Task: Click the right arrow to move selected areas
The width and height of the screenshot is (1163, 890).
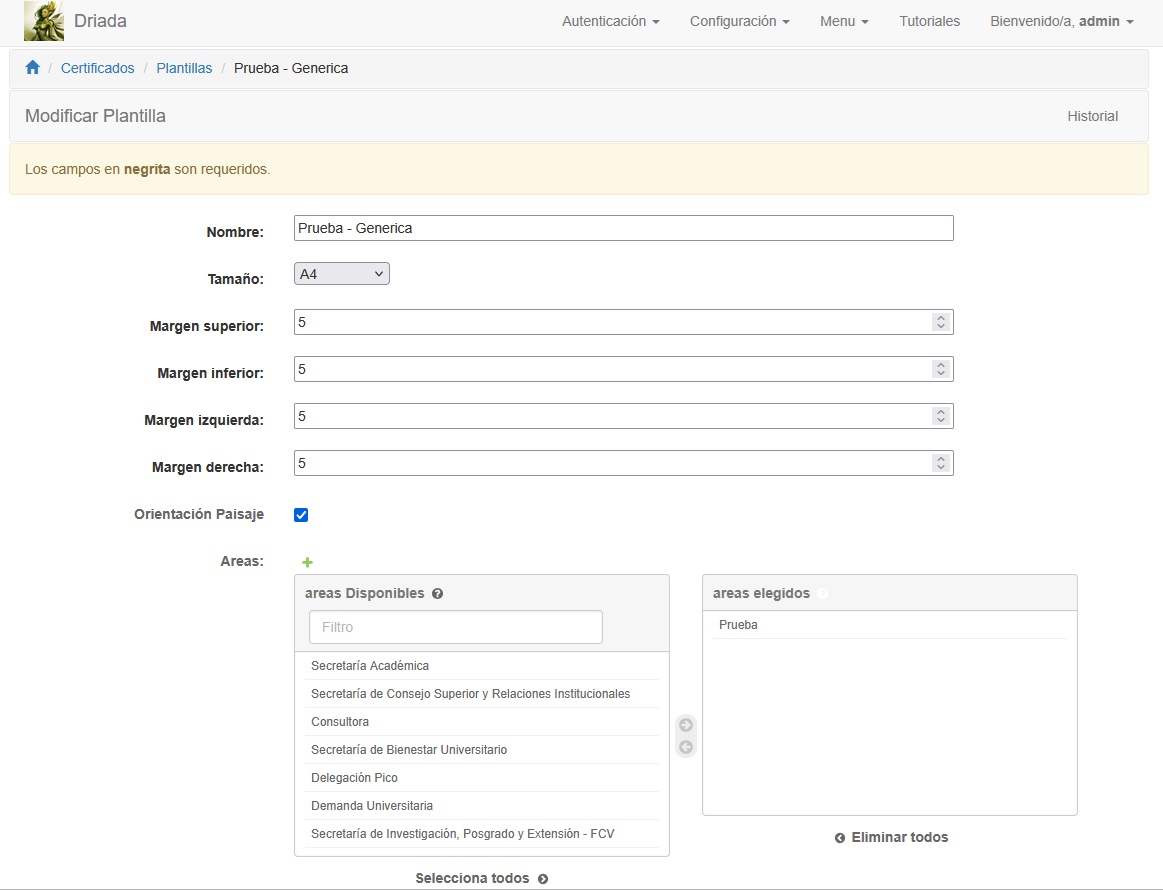Action: click(686, 724)
